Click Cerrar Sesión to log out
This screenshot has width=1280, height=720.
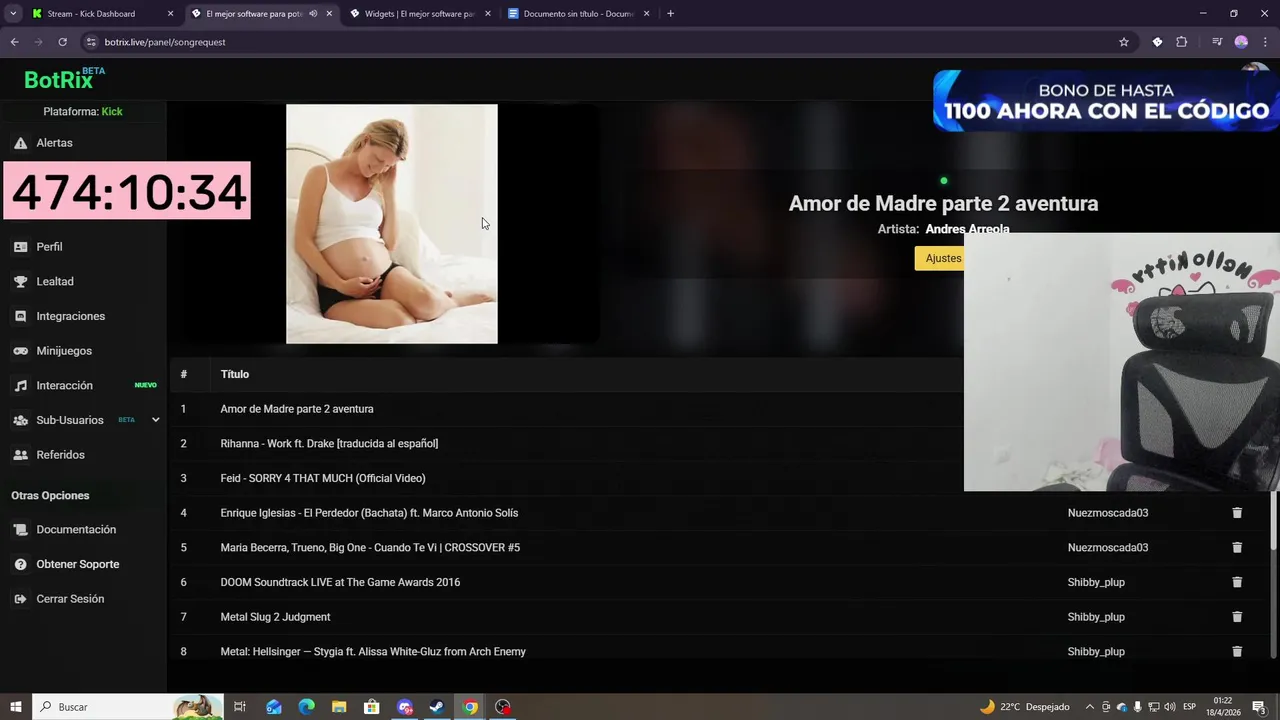[70, 599]
